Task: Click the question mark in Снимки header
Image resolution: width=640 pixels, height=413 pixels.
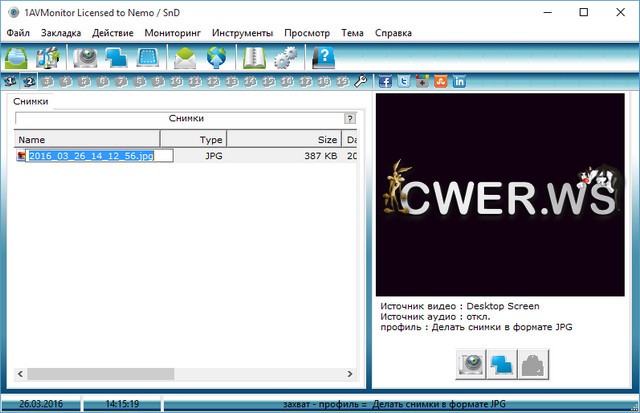Action: coord(349,118)
